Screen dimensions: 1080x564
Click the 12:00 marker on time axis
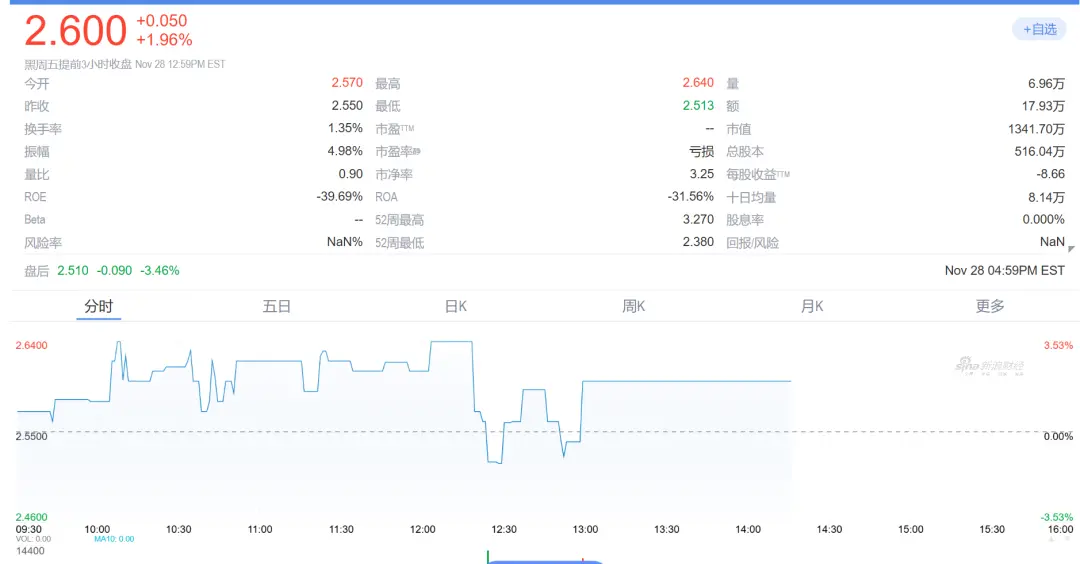click(422, 529)
